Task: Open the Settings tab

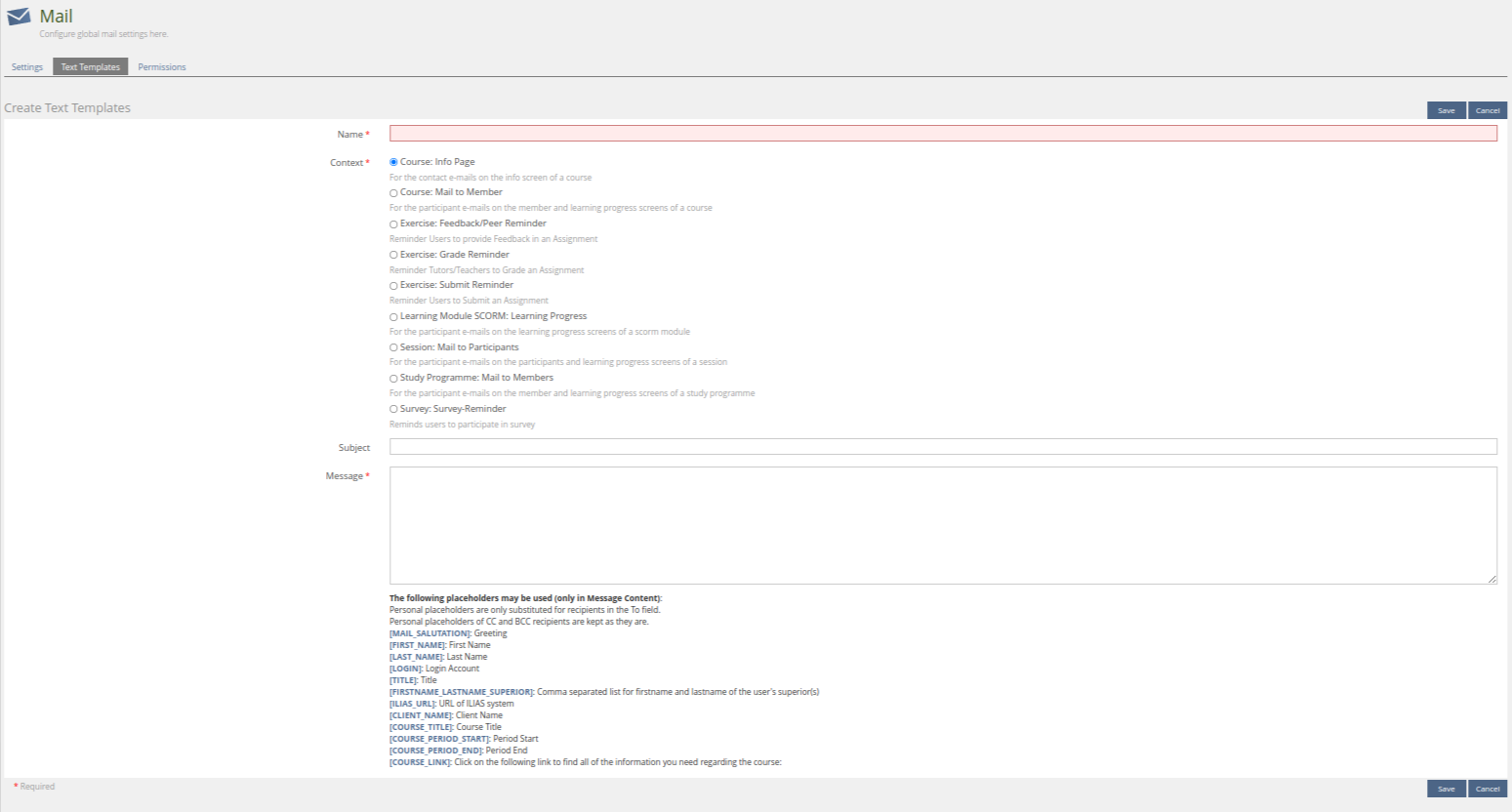Action: point(27,67)
